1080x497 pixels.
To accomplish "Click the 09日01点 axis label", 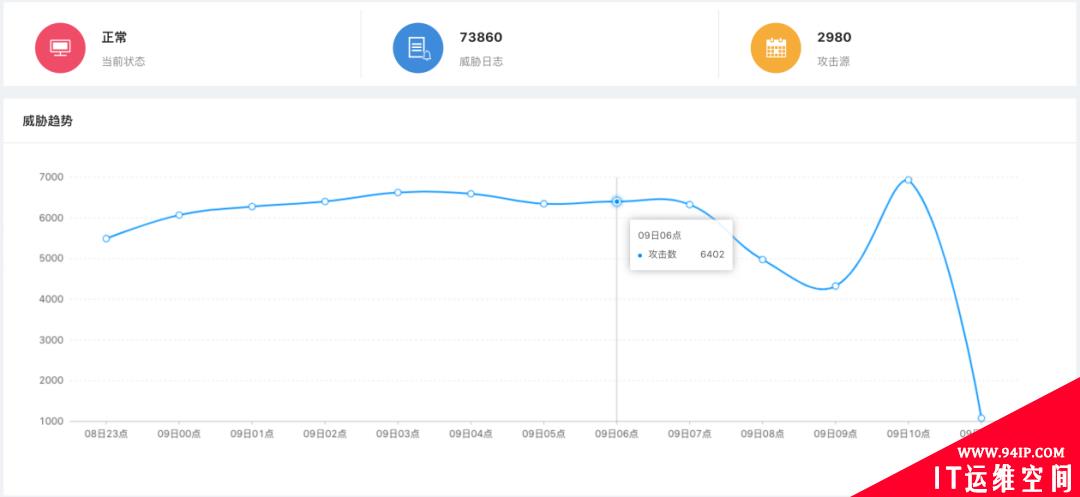I will [252, 434].
